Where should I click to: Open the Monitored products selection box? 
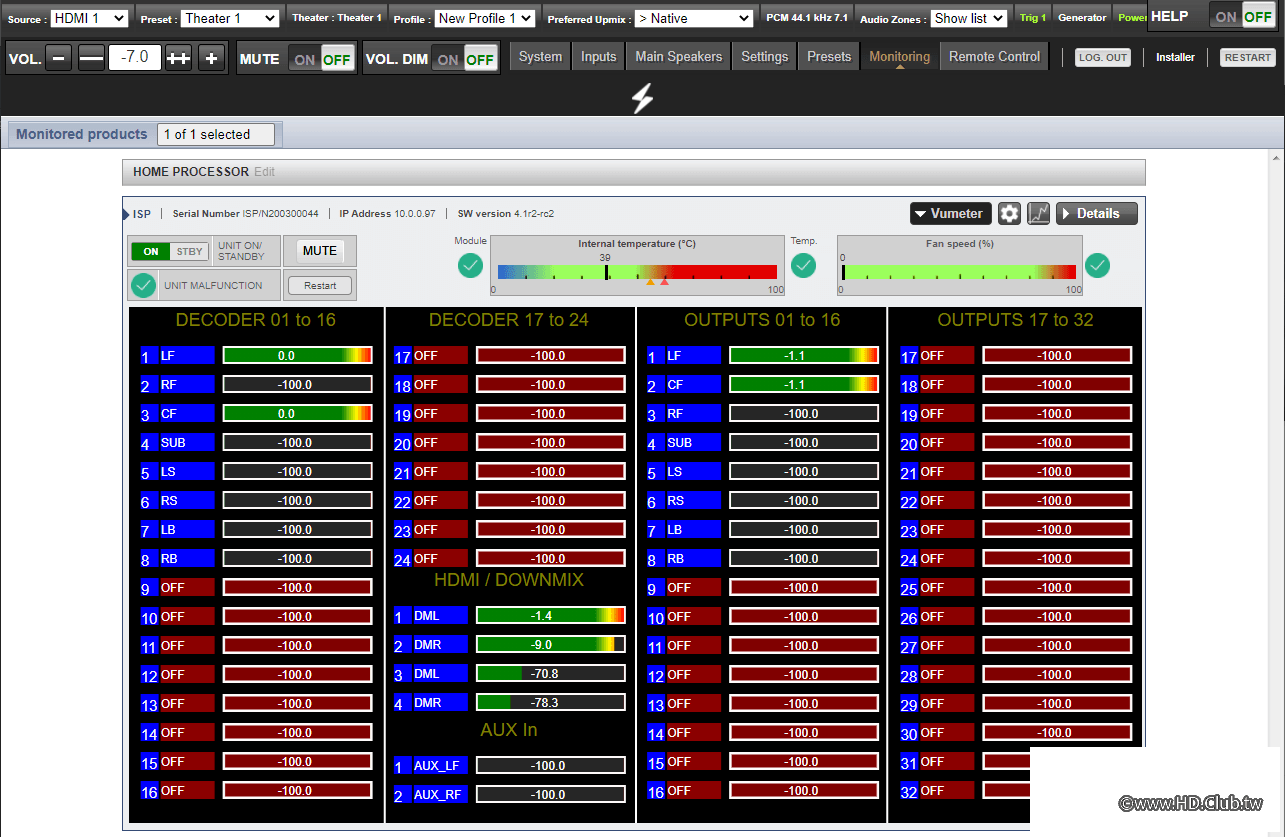[216, 134]
